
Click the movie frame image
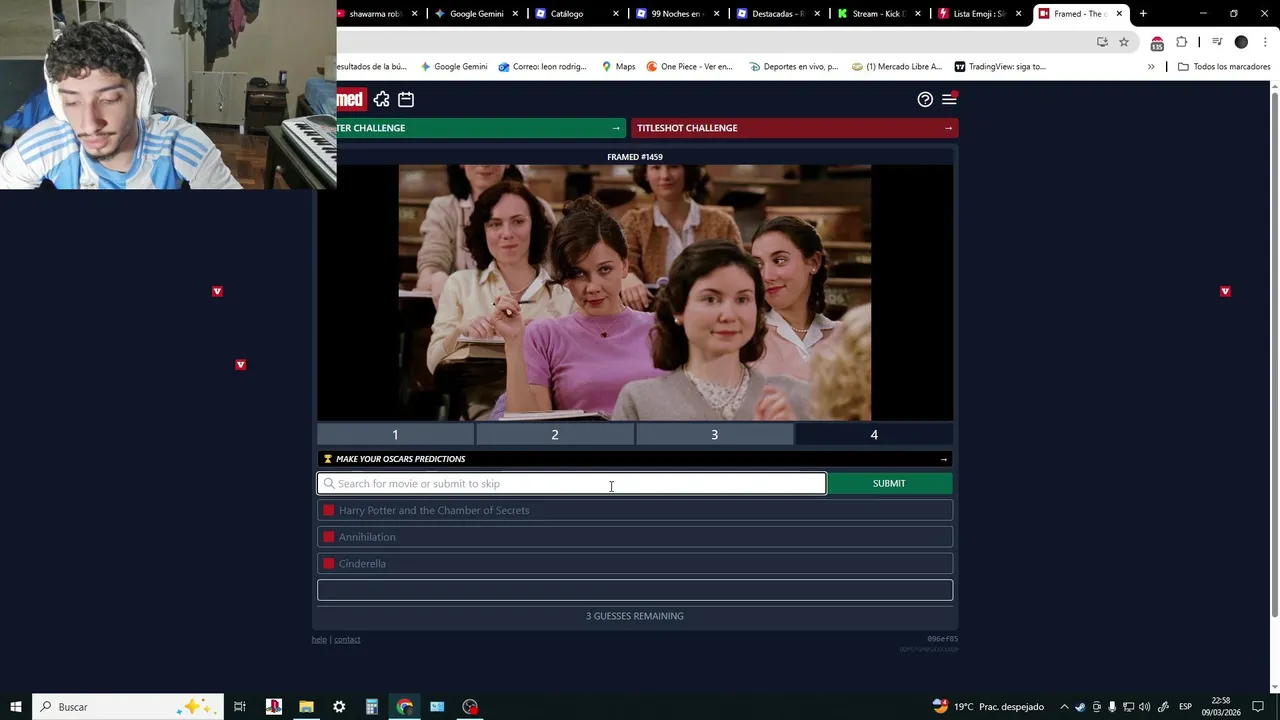point(635,292)
